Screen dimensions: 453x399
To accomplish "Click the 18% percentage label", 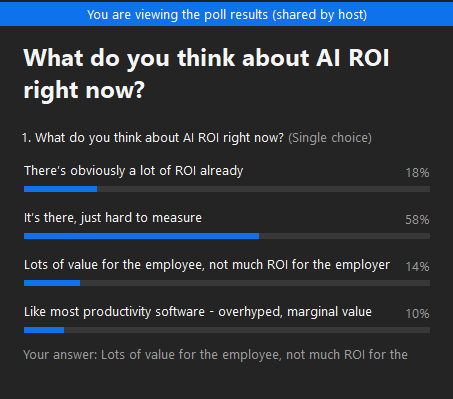I will click(x=417, y=173).
